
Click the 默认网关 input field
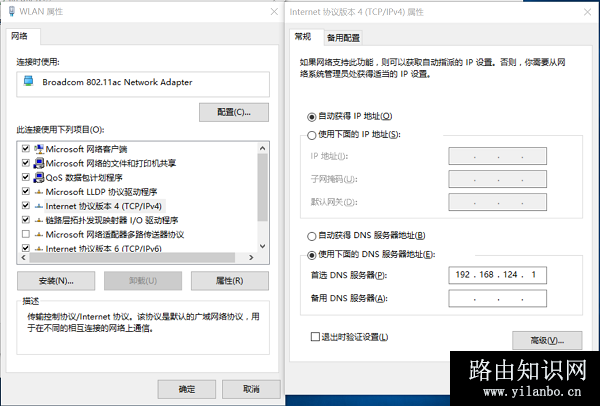(497, 202)
